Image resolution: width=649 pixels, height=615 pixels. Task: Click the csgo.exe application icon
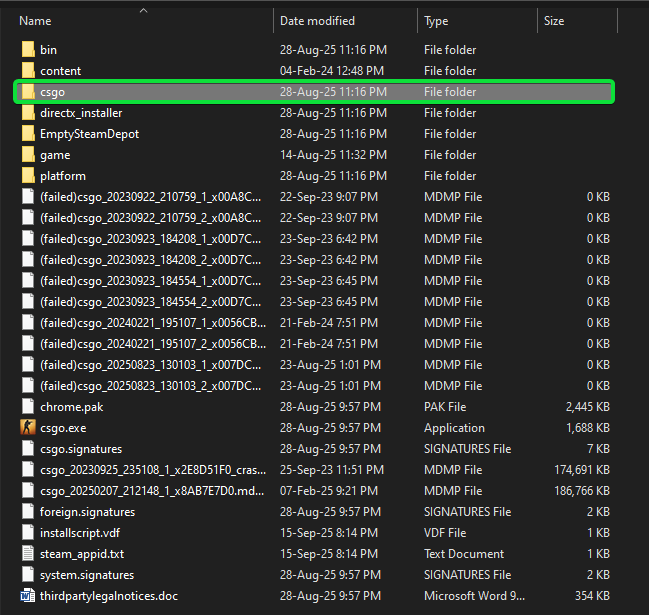click(28, 427)
